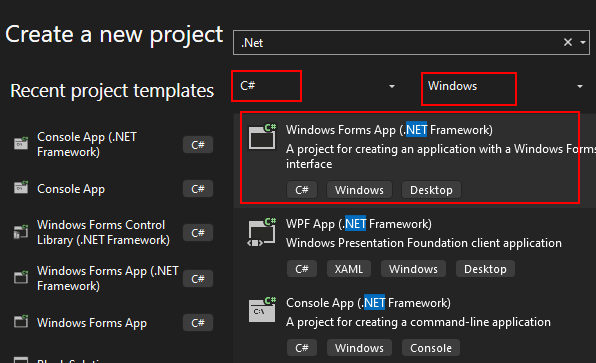The height and width of the screenshot is (363, 596).
Task: Select Windows Forms App (.NET Framework) template title
Action: click(x=389, y=130)
